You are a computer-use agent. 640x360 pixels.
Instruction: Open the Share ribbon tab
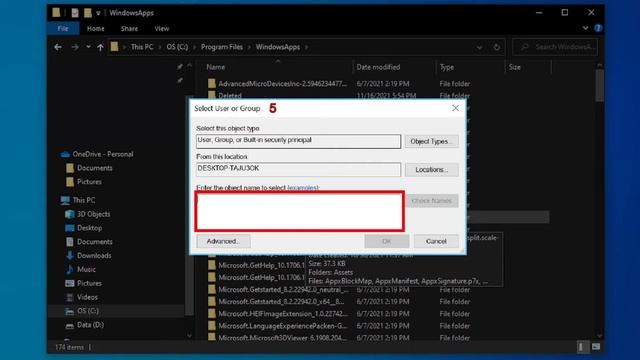[129, 29]
